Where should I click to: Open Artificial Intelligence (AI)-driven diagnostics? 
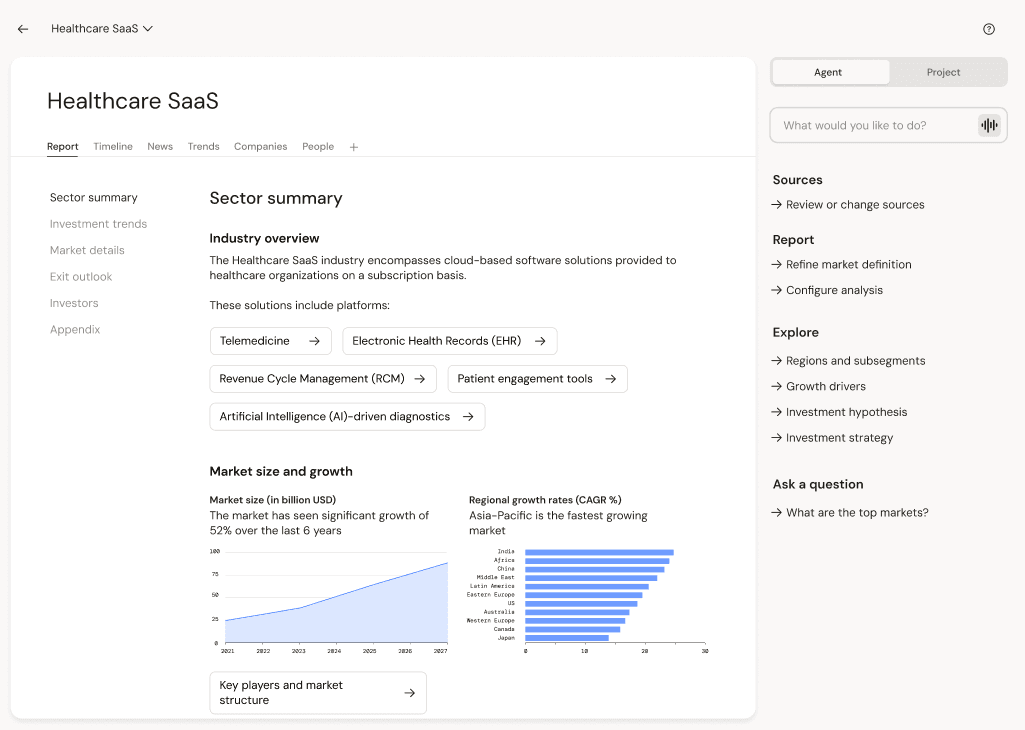pos(347,417)
